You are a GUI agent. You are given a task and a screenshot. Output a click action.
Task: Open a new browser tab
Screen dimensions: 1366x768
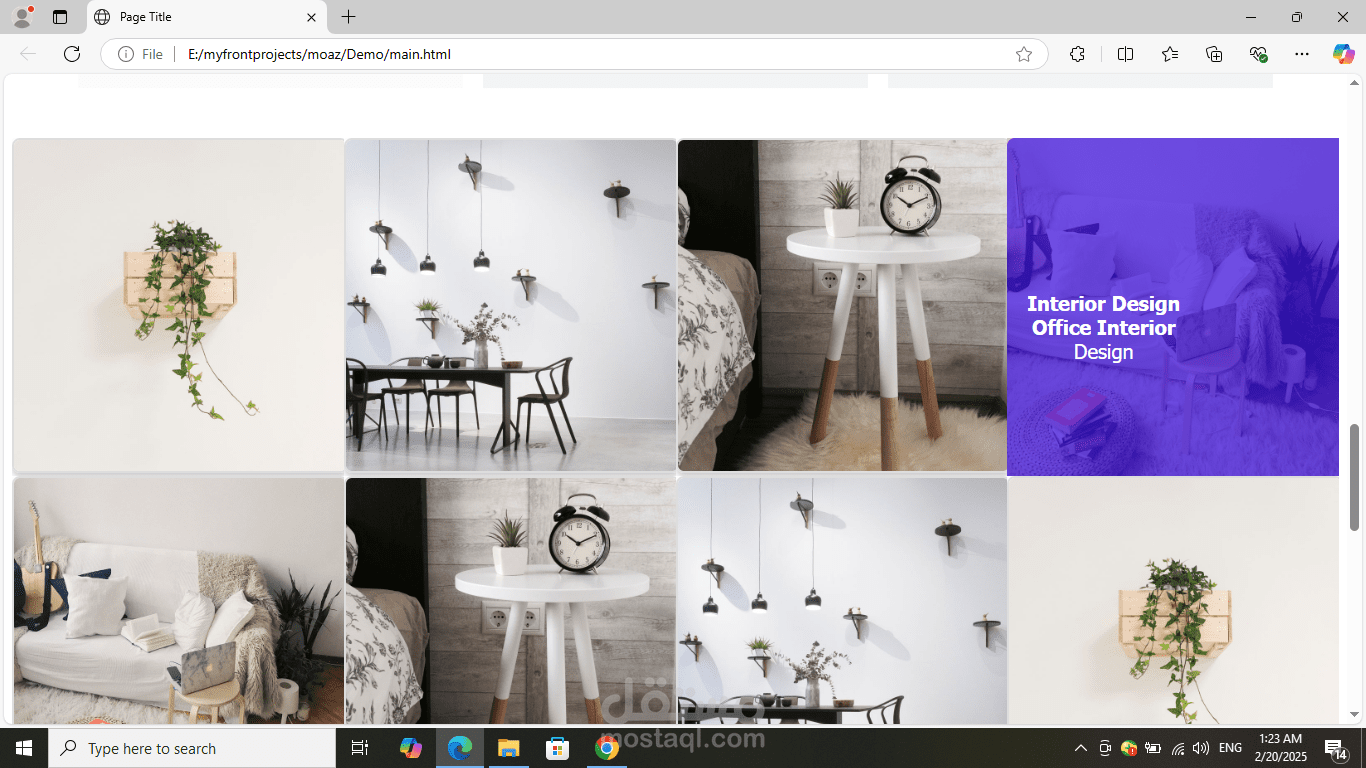[x=348, y=17]
